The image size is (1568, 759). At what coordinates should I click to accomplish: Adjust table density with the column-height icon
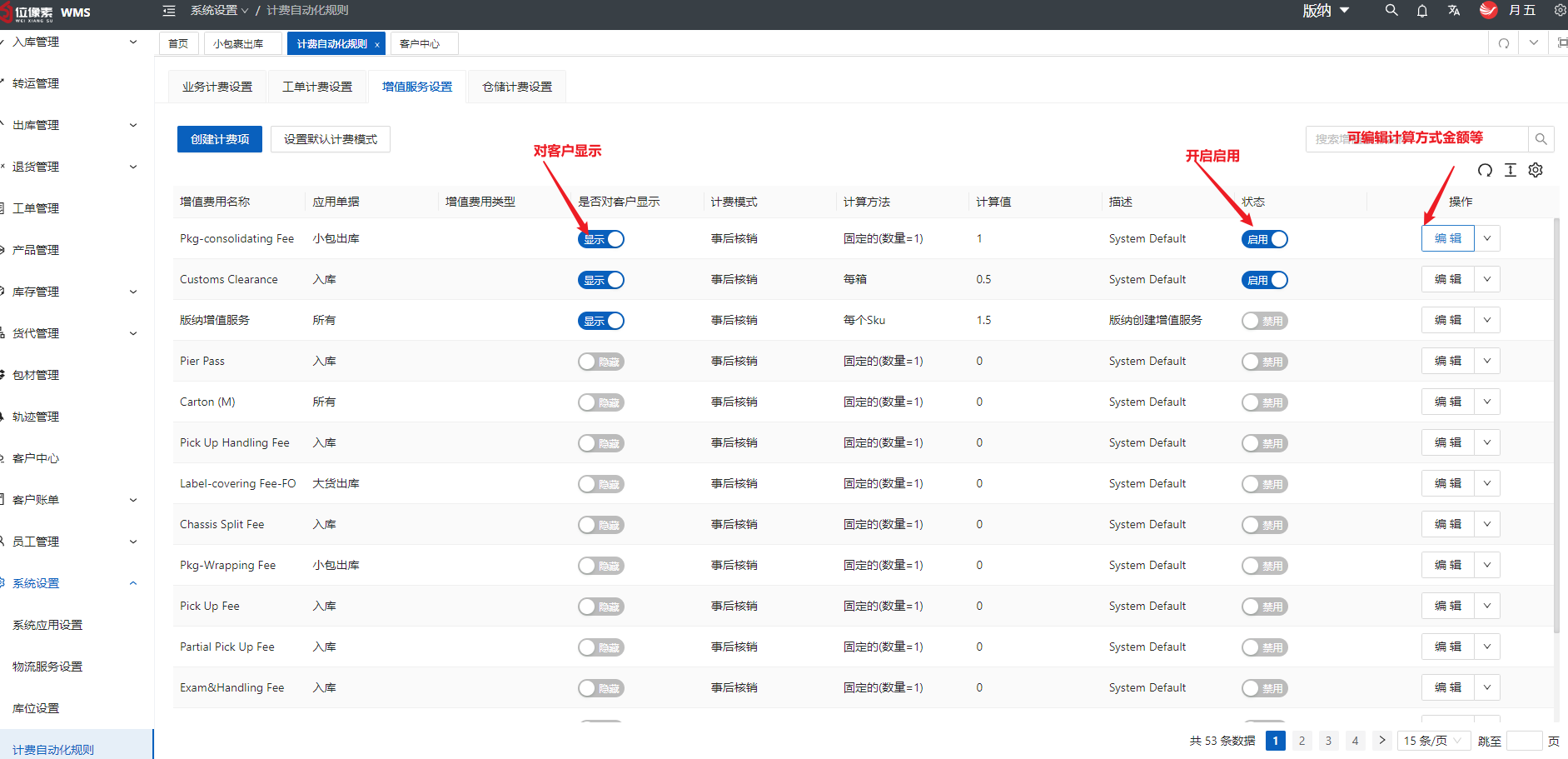click(1511, 170)
